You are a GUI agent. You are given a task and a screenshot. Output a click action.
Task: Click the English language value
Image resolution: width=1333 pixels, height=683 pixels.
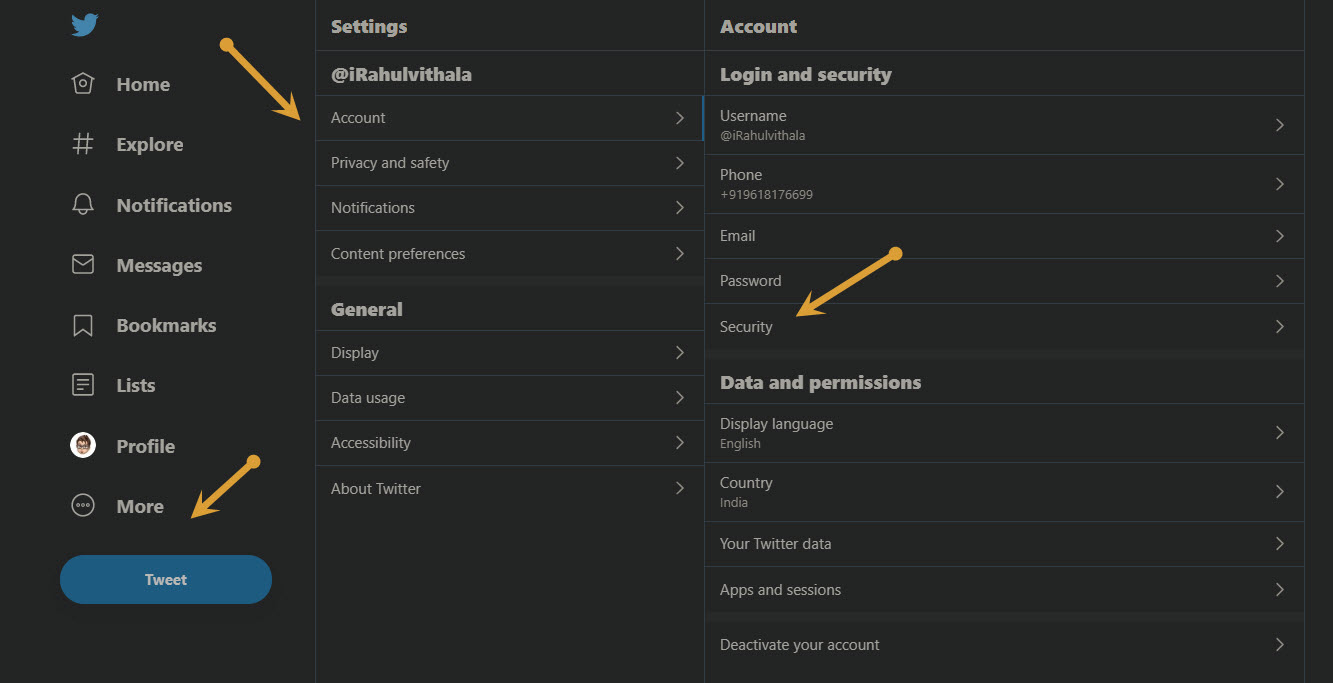[740, 444]
